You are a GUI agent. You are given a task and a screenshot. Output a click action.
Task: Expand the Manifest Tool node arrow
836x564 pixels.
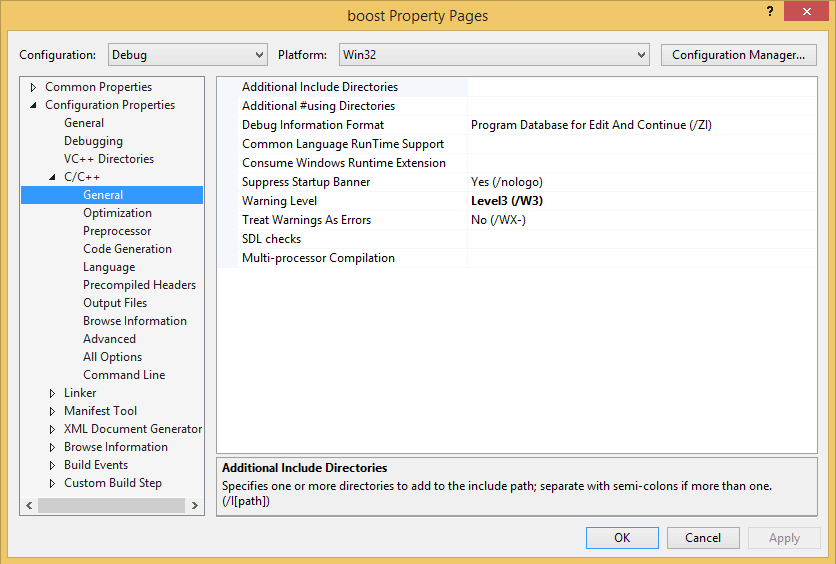(52, 412)
